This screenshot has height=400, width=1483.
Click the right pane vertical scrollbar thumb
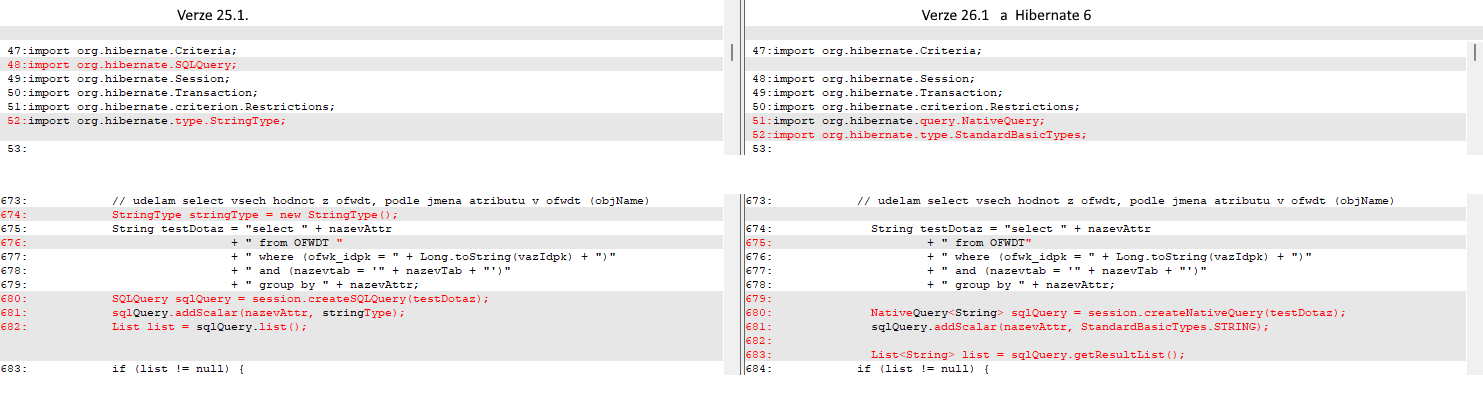pos(1475,51)
